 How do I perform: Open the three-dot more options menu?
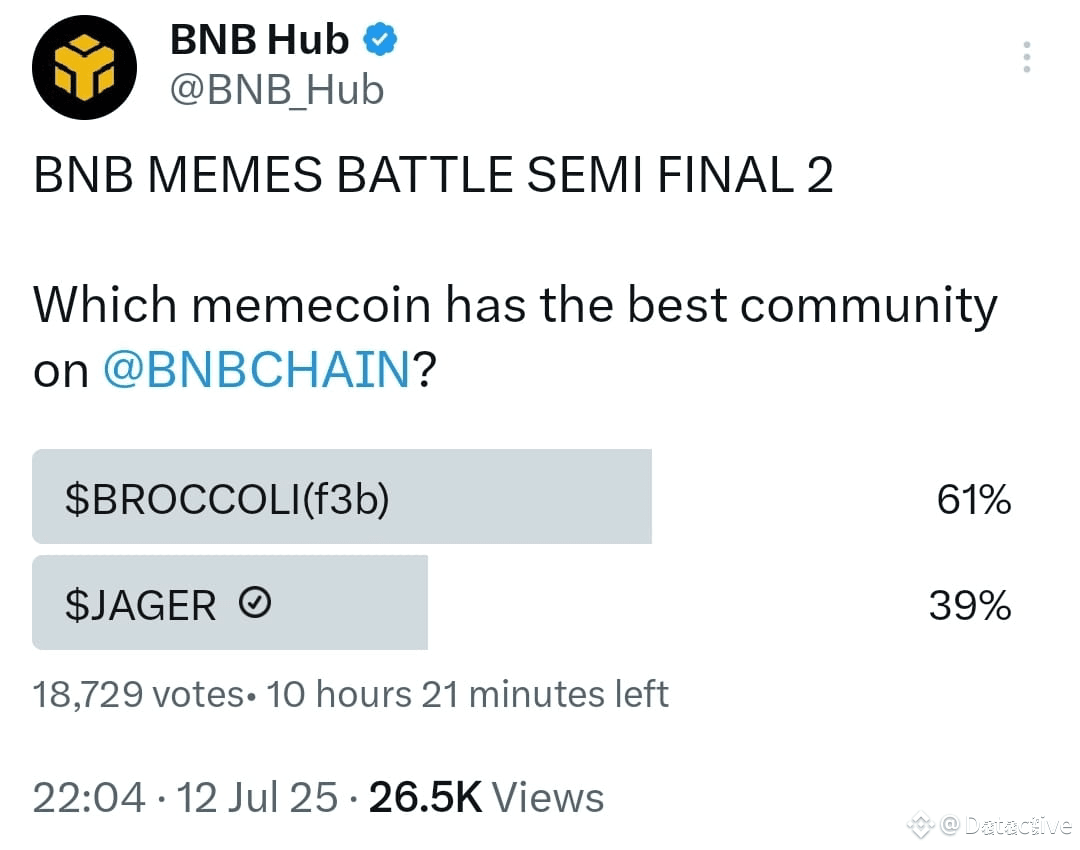[x=1026, y=57]
